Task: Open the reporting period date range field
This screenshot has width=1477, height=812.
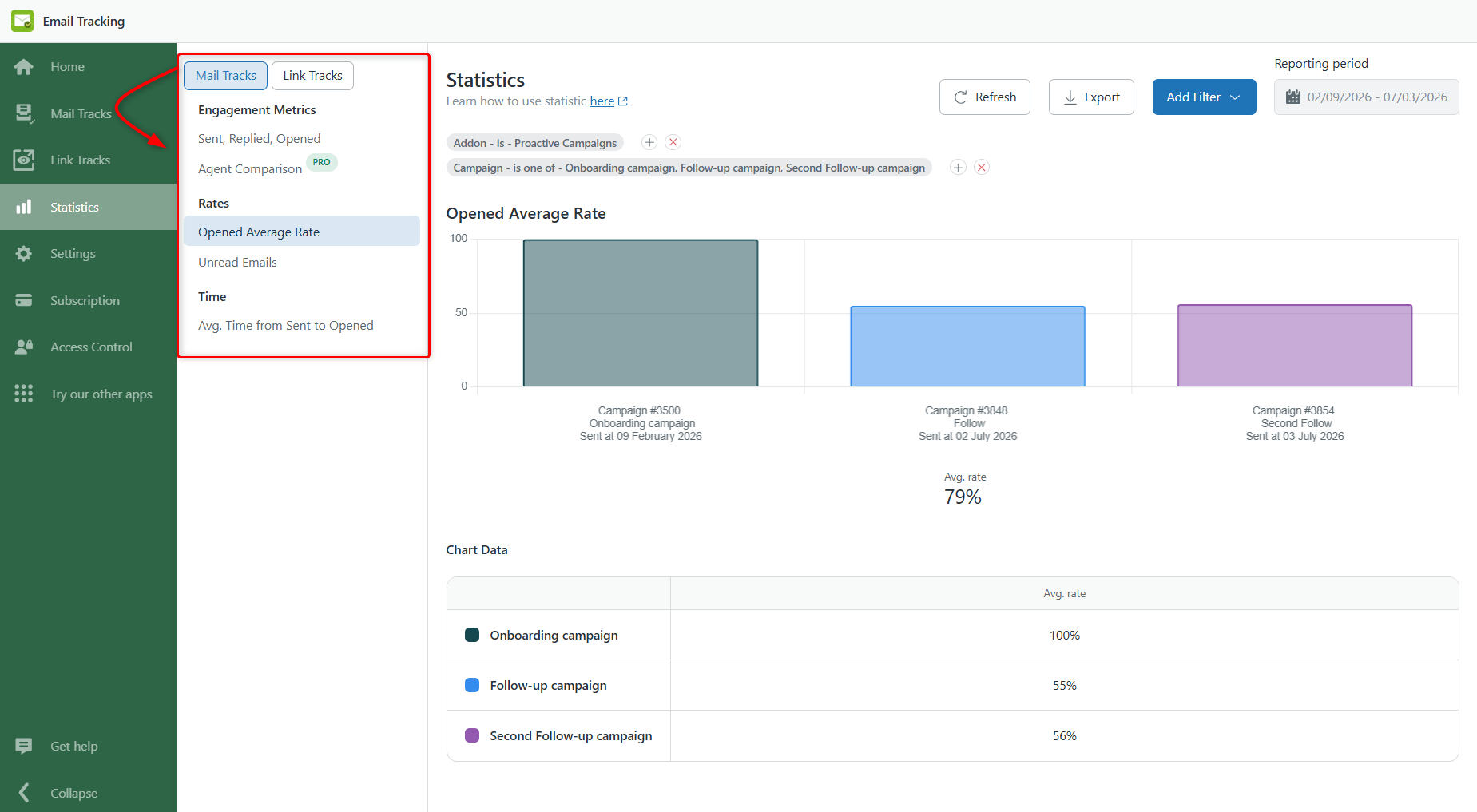Action: tap(1366, 97)
